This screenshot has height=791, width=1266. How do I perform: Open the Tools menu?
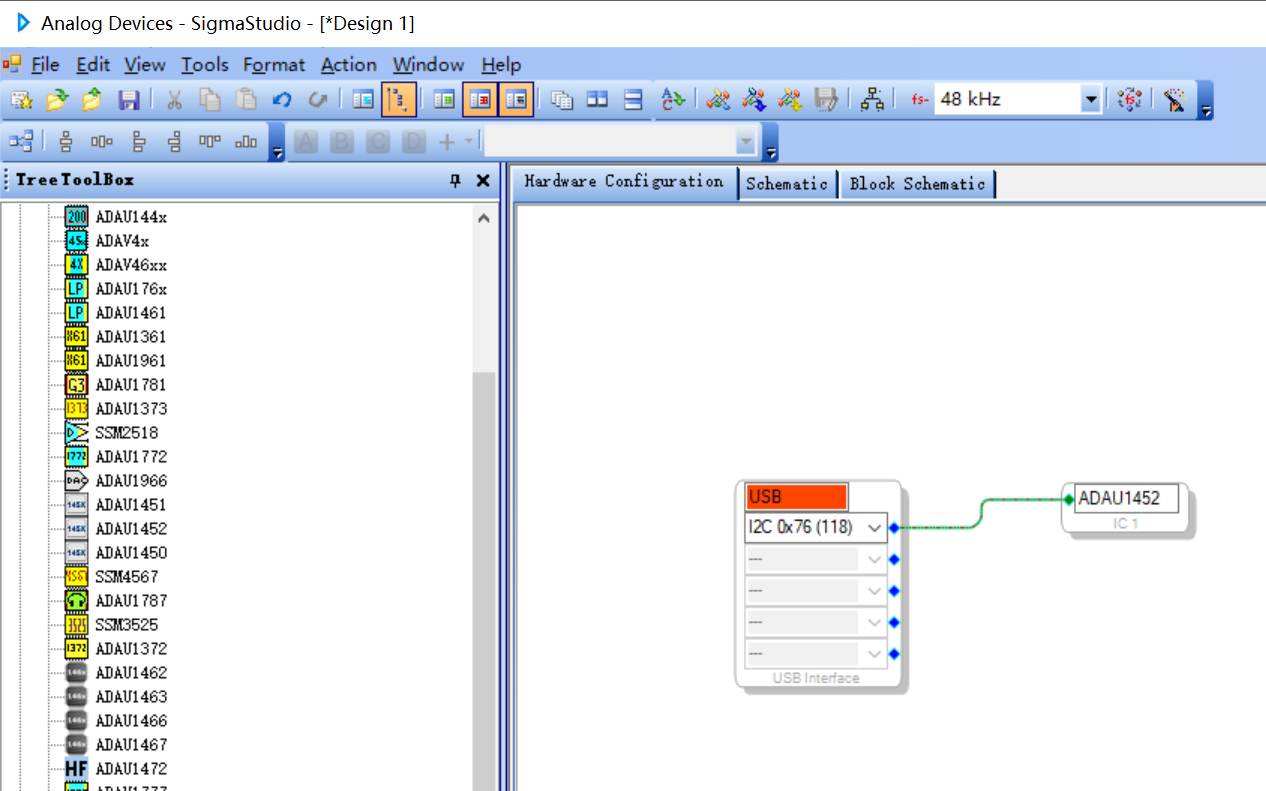tap(205, 65)
